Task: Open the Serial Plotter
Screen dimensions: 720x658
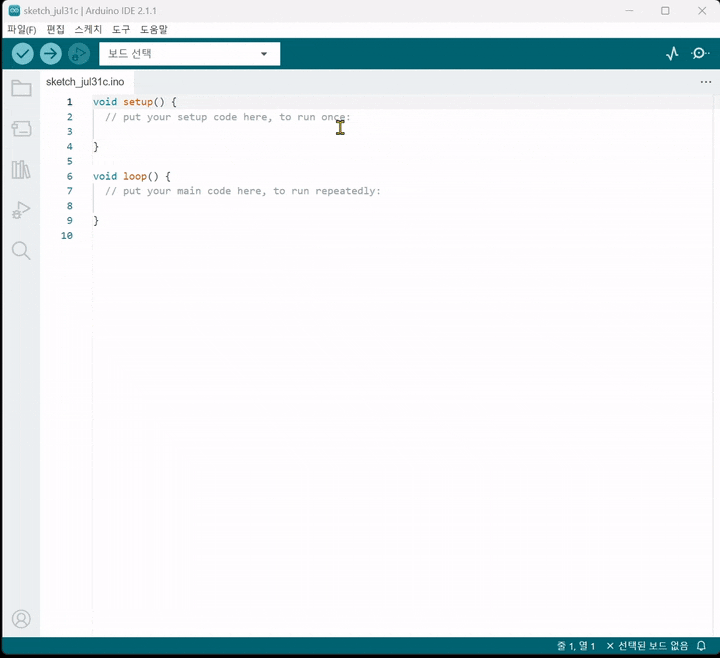Action: (672, 54)
